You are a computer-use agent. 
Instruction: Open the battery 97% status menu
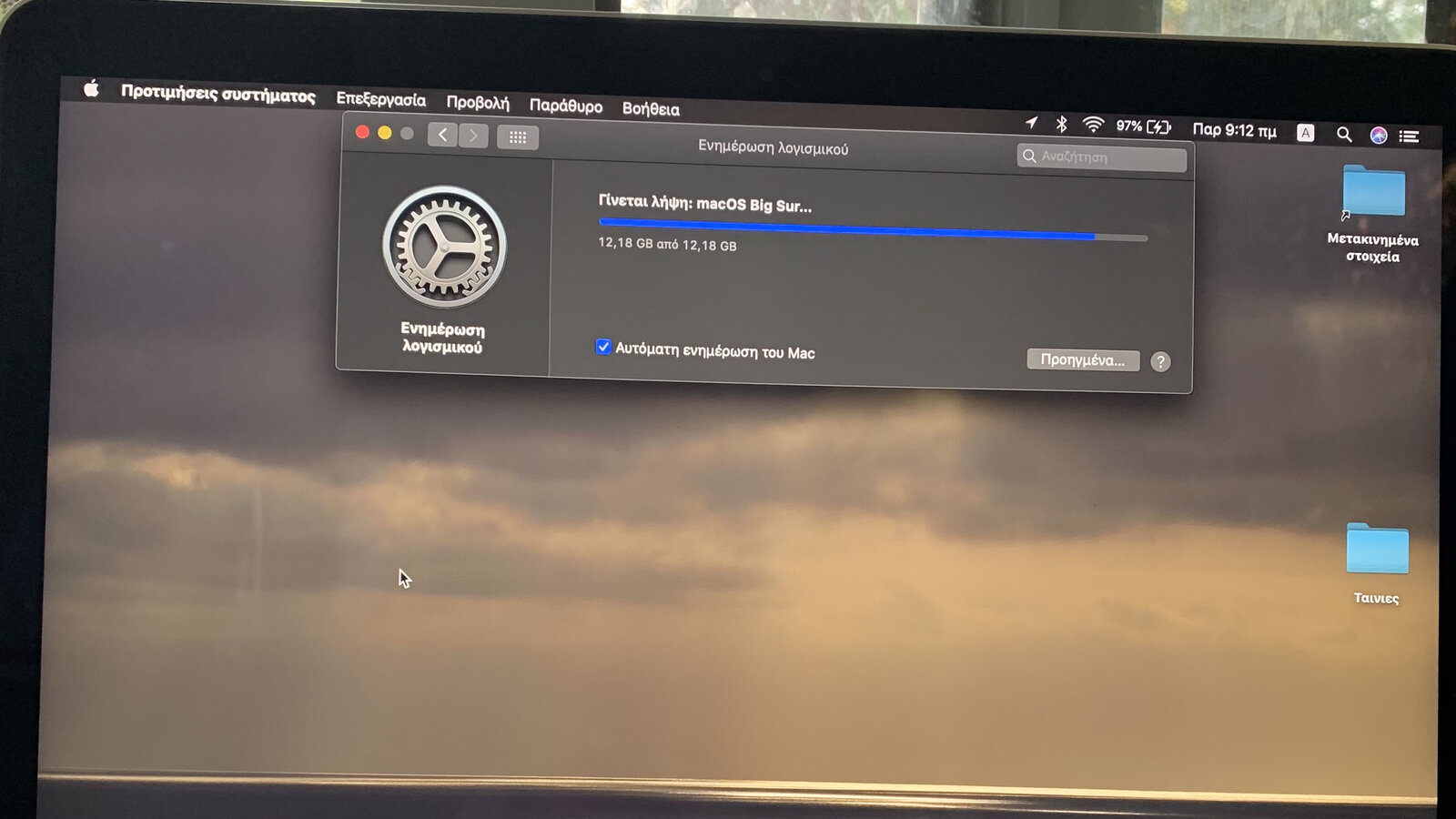tap(1143, 126)
